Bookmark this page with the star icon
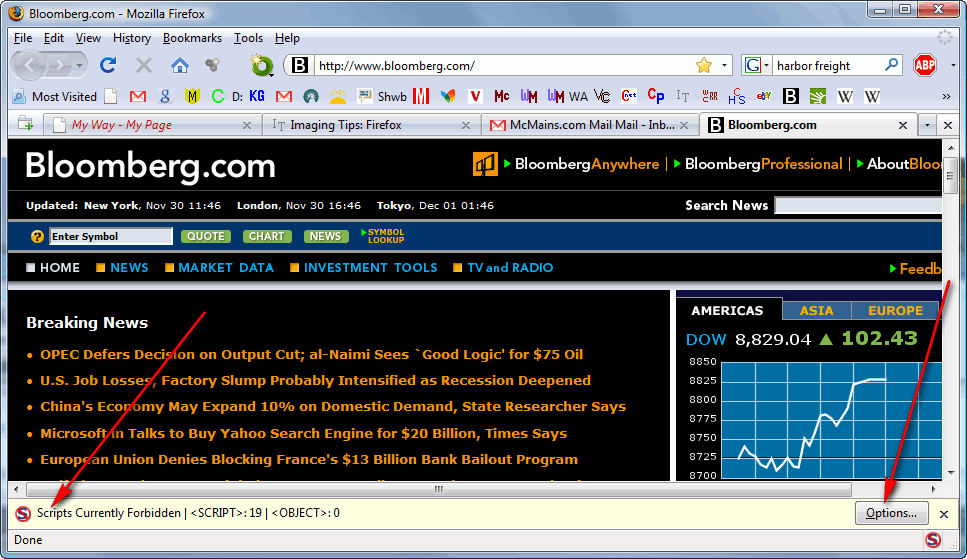Image resolution: width=967 pixels, height=559 pixels. click(704, 65)
